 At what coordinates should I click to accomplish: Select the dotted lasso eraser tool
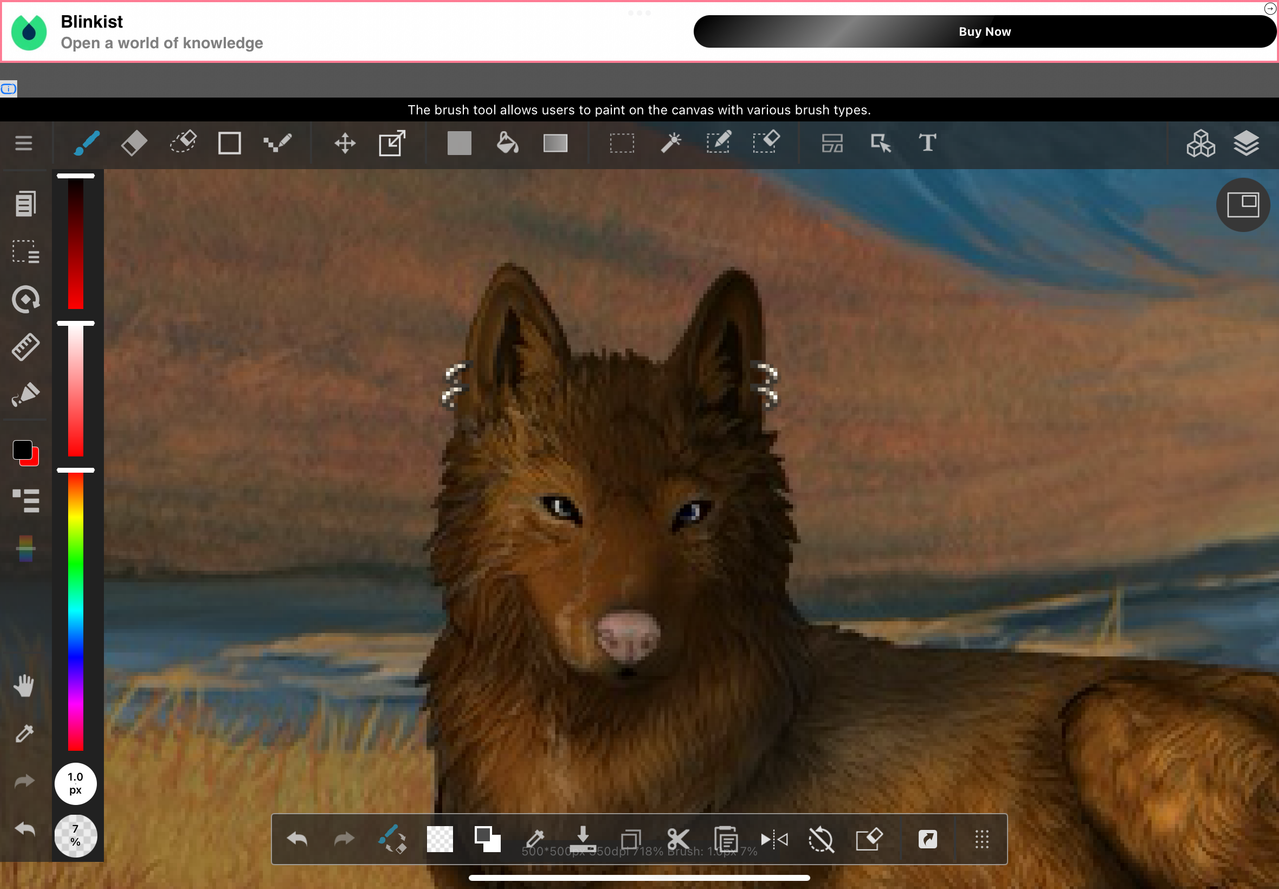point(183,143)
